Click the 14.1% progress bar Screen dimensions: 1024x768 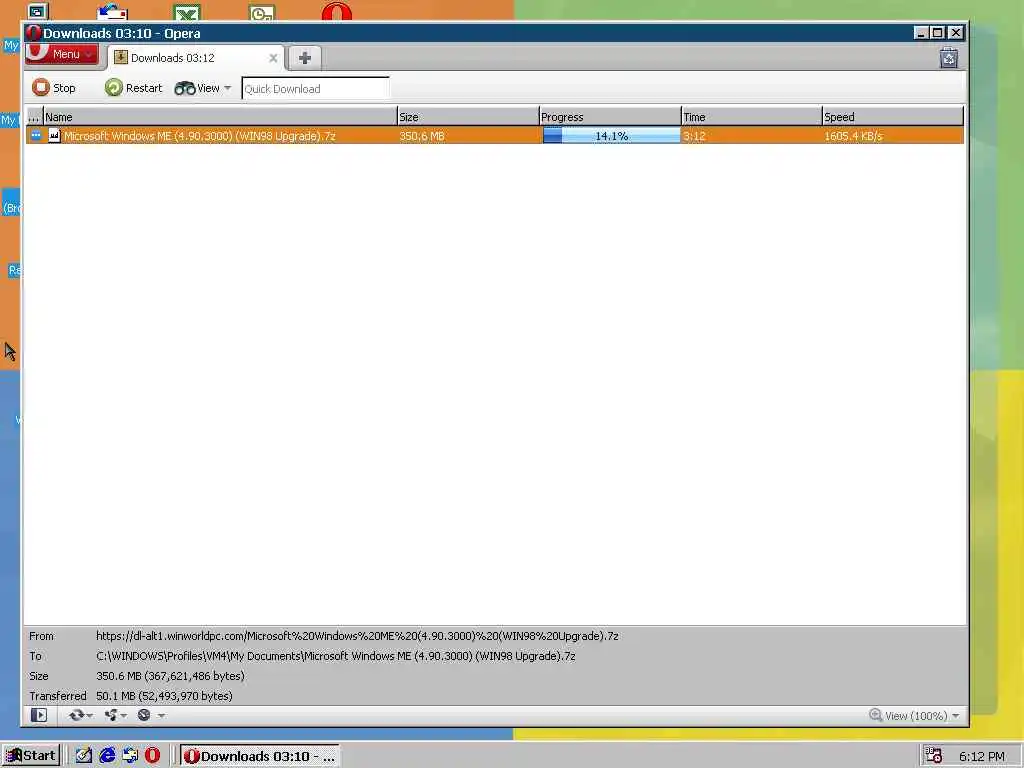(611, 136)
